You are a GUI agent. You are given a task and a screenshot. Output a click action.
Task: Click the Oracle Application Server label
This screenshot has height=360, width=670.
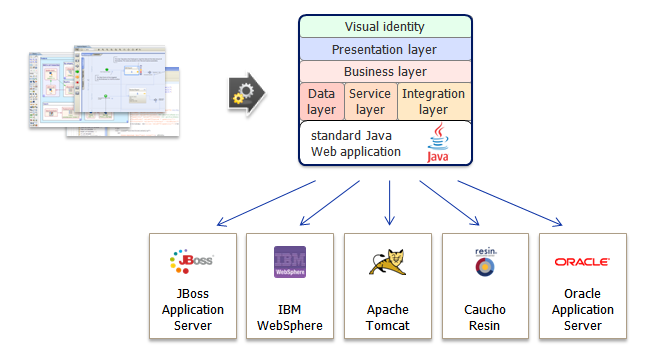(x=582, y=310)
